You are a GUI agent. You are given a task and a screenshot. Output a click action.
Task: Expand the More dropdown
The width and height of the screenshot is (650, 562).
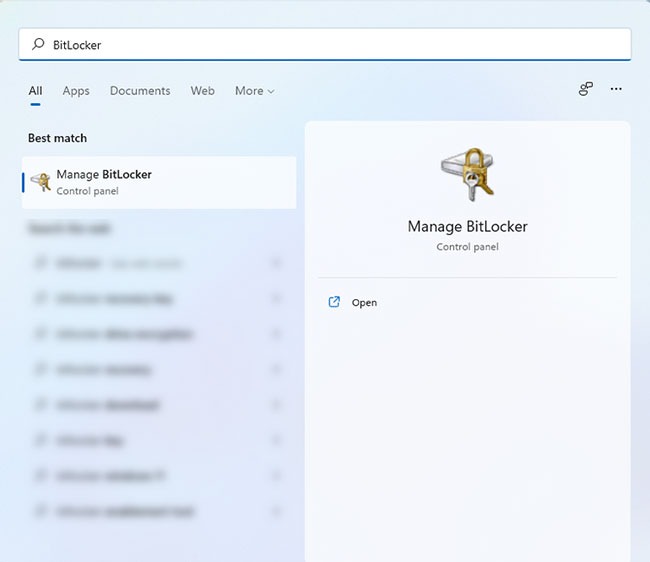click(x=255, y=91)
